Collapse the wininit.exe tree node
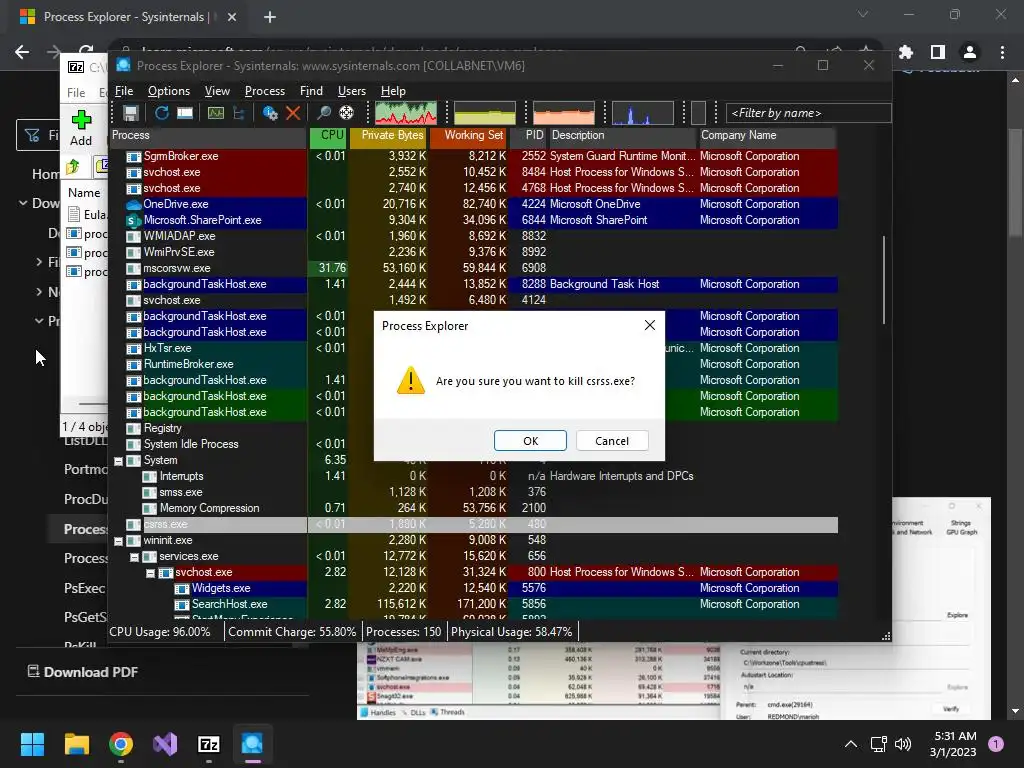 [x=118, y=541]
